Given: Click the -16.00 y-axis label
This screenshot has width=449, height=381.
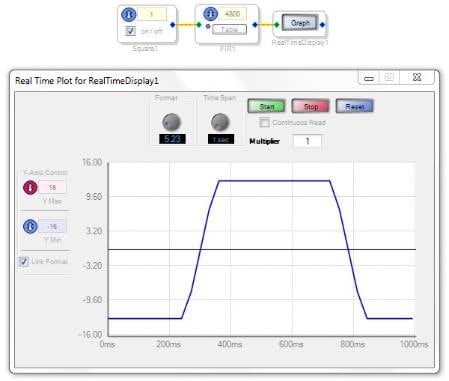Looking at the screenshot, I should [90, 334].
